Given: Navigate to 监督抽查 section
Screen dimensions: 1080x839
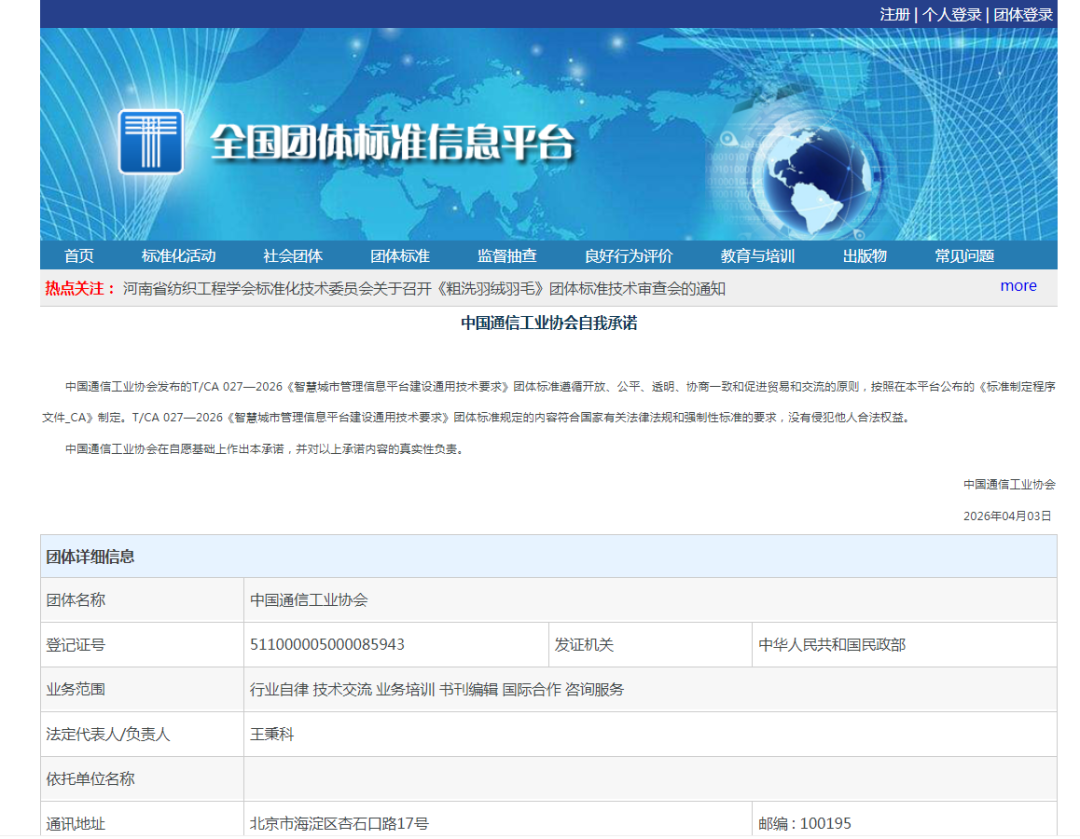Looking at the screenshot, I should click(x=507, y=256).
